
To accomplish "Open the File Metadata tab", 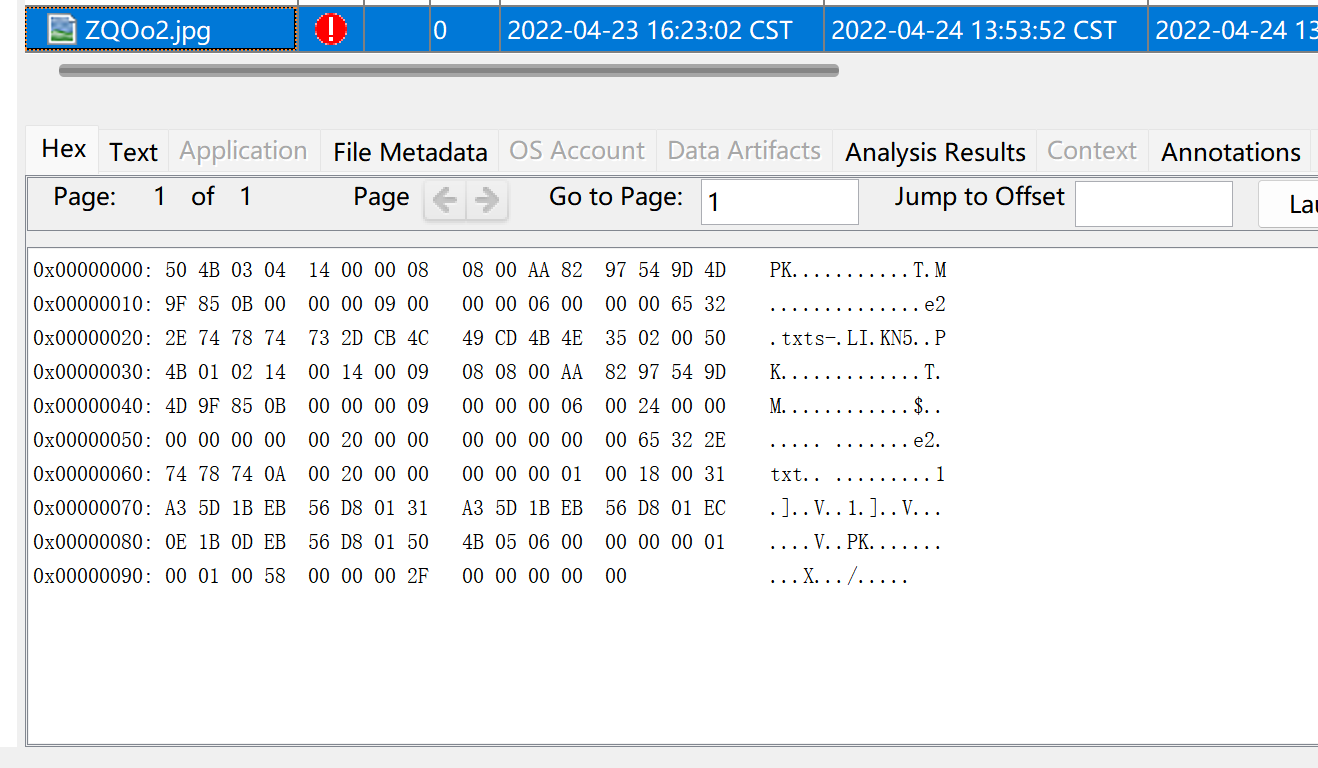I will 410,152.
